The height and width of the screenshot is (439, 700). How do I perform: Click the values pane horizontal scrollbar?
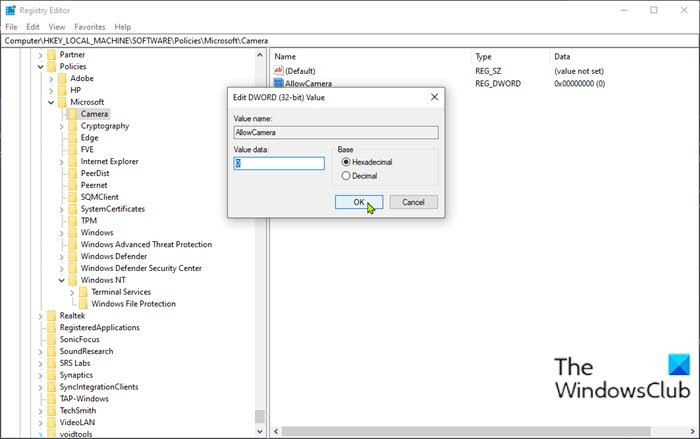click(x=466, y=431)
